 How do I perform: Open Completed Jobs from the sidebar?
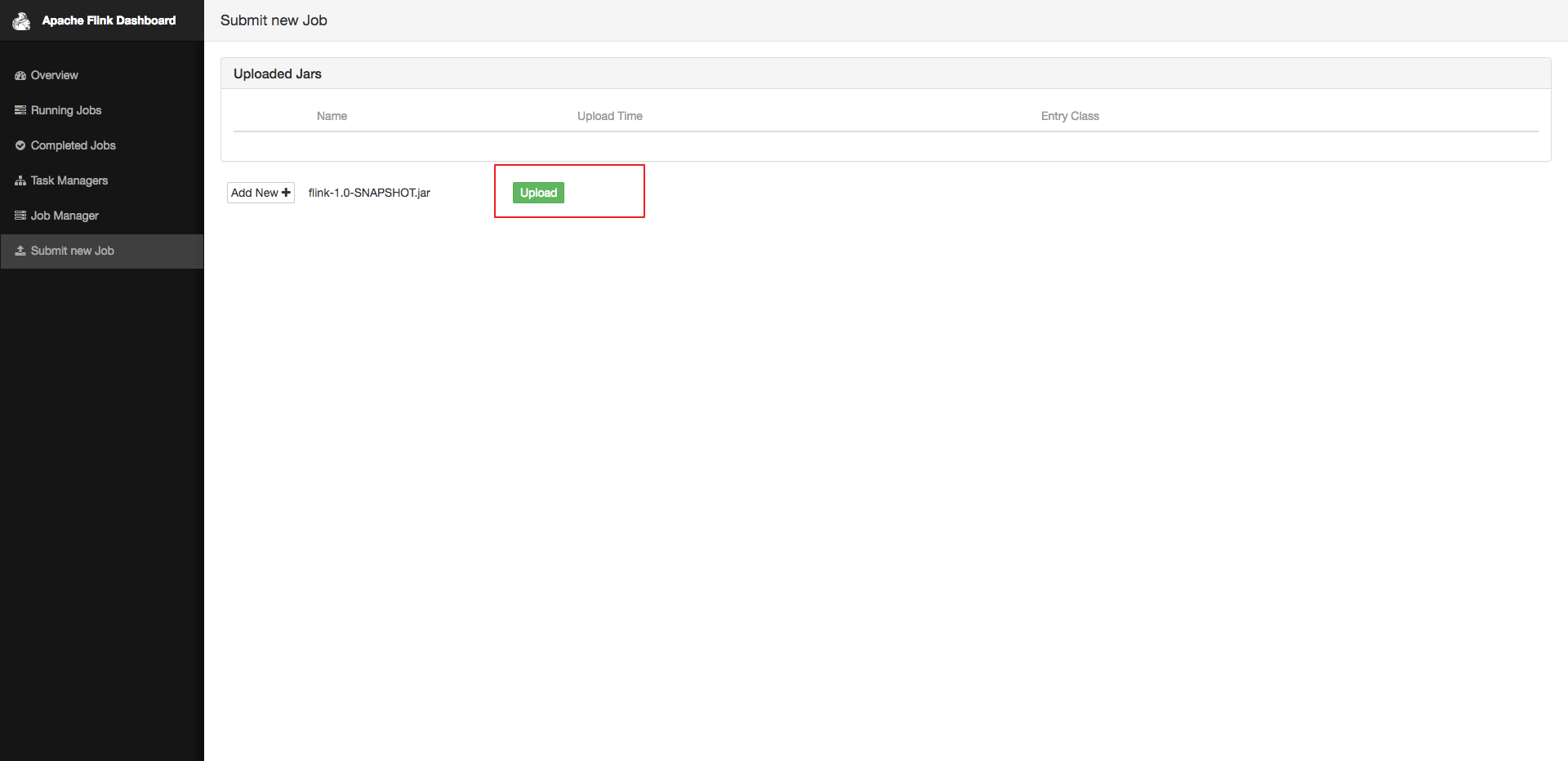pyautogui.click(x=73, y=145)
